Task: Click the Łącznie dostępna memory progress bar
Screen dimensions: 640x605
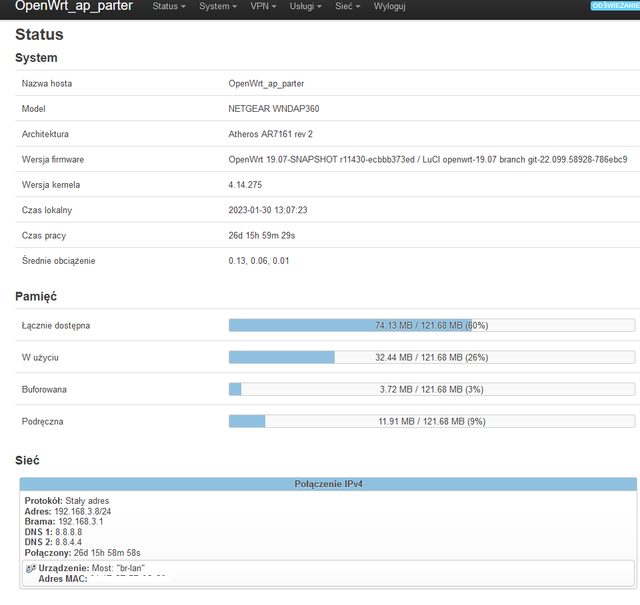Action: [x=432, y=325]
